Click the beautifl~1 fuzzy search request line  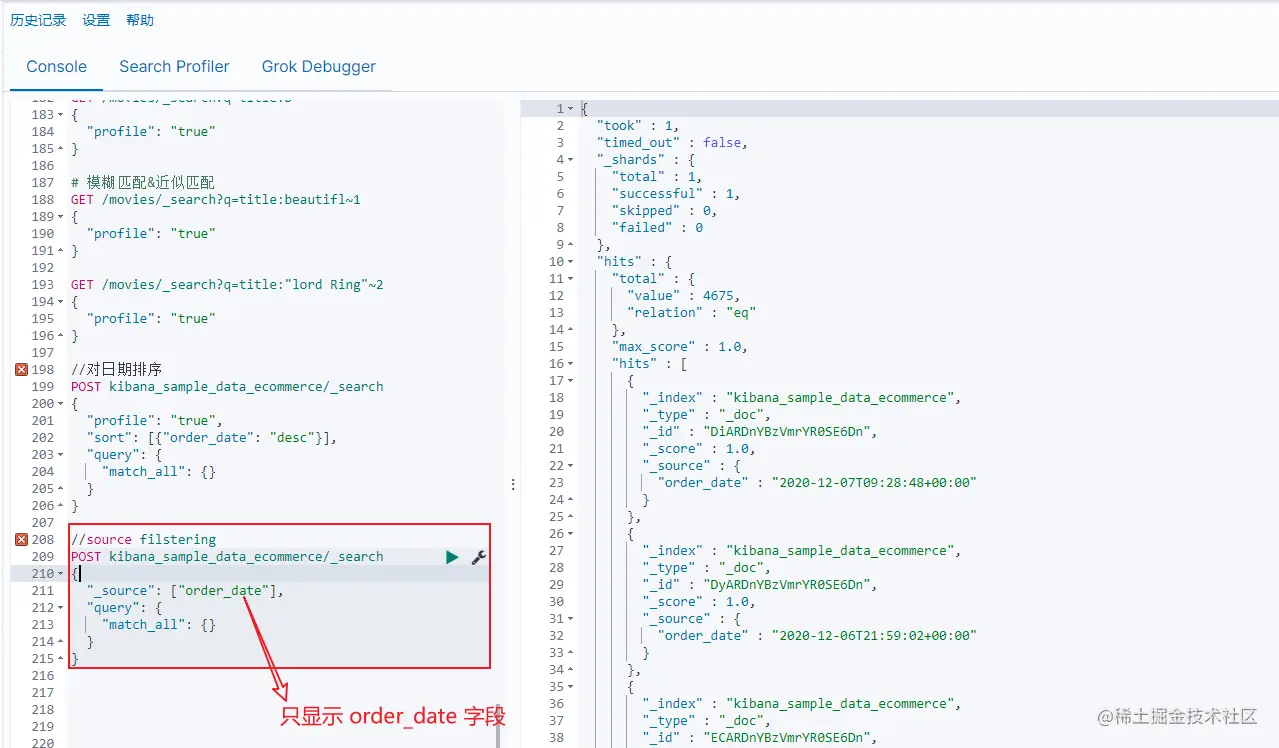pyautogui.click(x=216, y=200)
